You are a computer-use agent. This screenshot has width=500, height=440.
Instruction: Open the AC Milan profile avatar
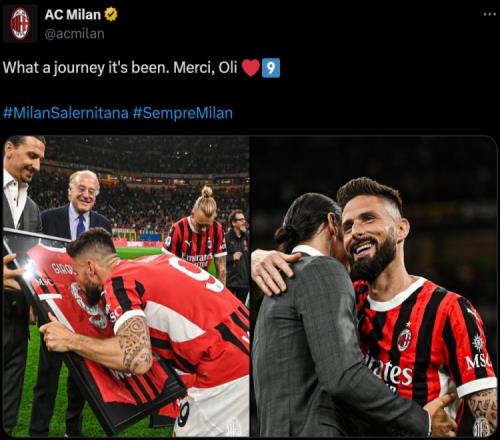(x=20, y=24)
